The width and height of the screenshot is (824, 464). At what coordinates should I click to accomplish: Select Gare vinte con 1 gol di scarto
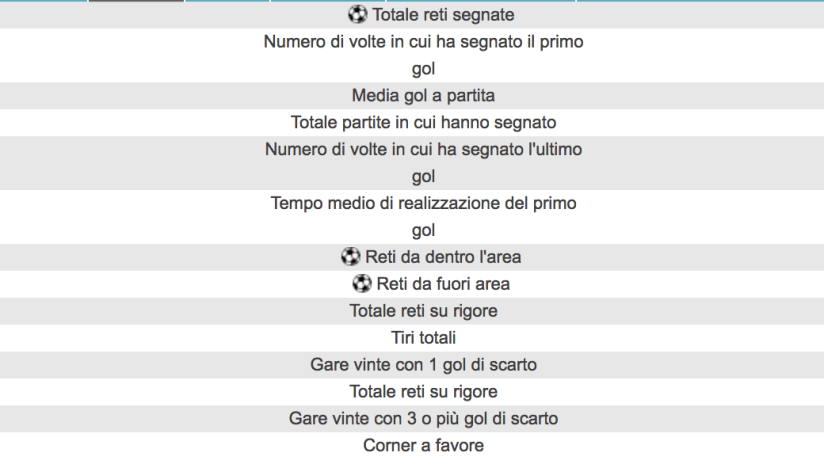point(423,365)
